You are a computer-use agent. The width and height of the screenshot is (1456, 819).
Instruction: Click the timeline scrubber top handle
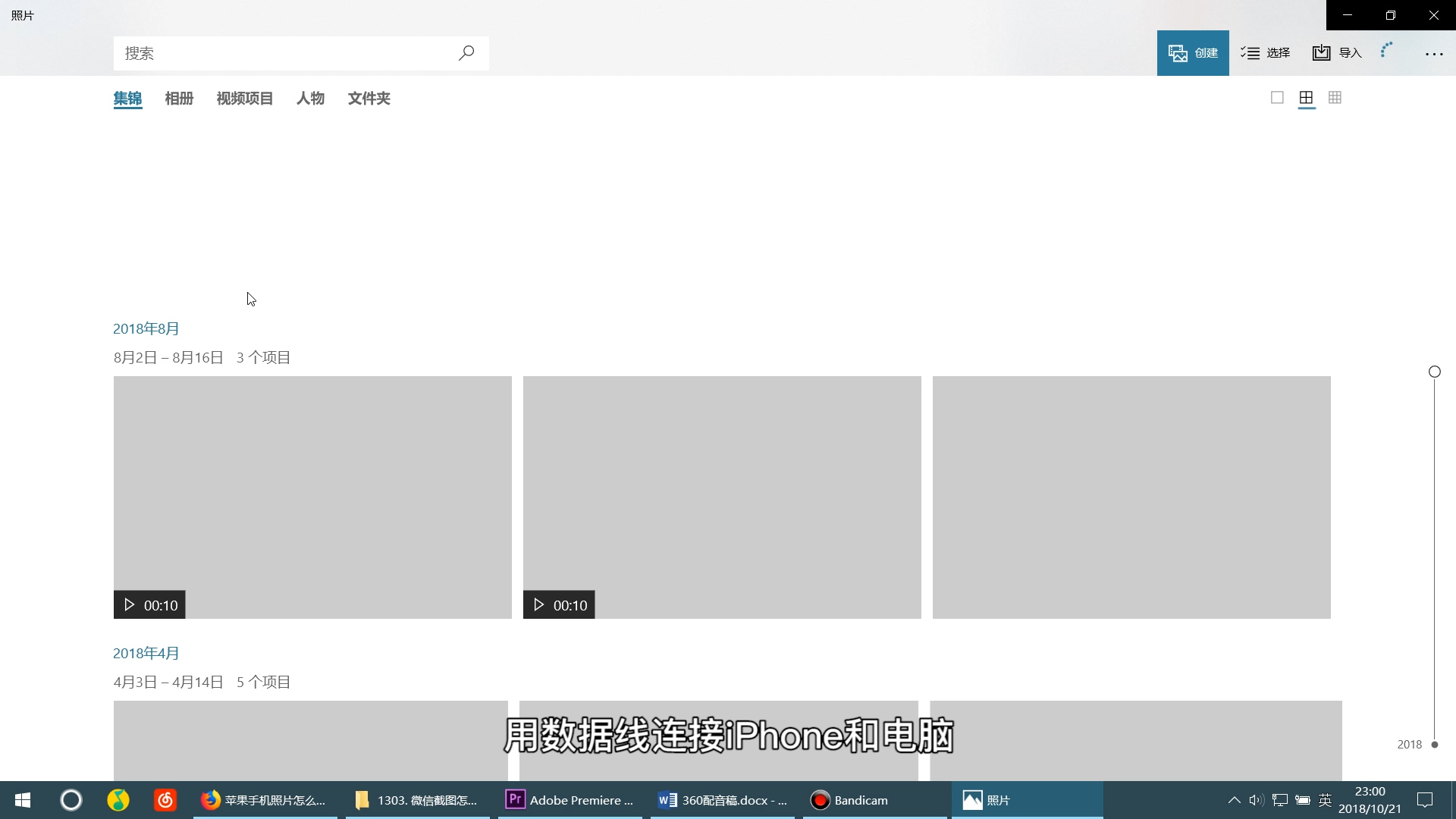tap(1435, 372)
